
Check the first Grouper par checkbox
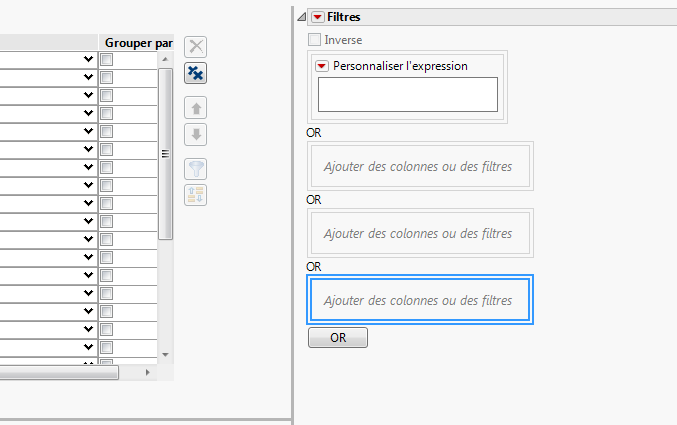107,60
